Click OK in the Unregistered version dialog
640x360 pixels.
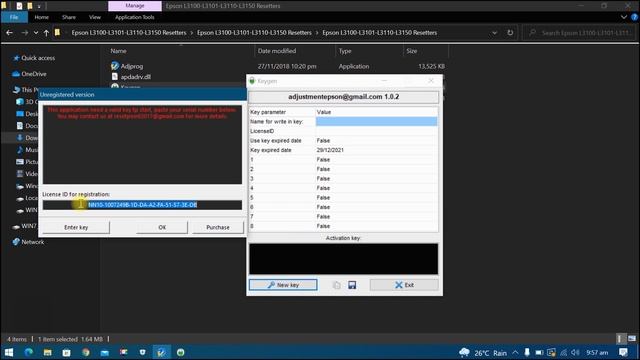162,227
